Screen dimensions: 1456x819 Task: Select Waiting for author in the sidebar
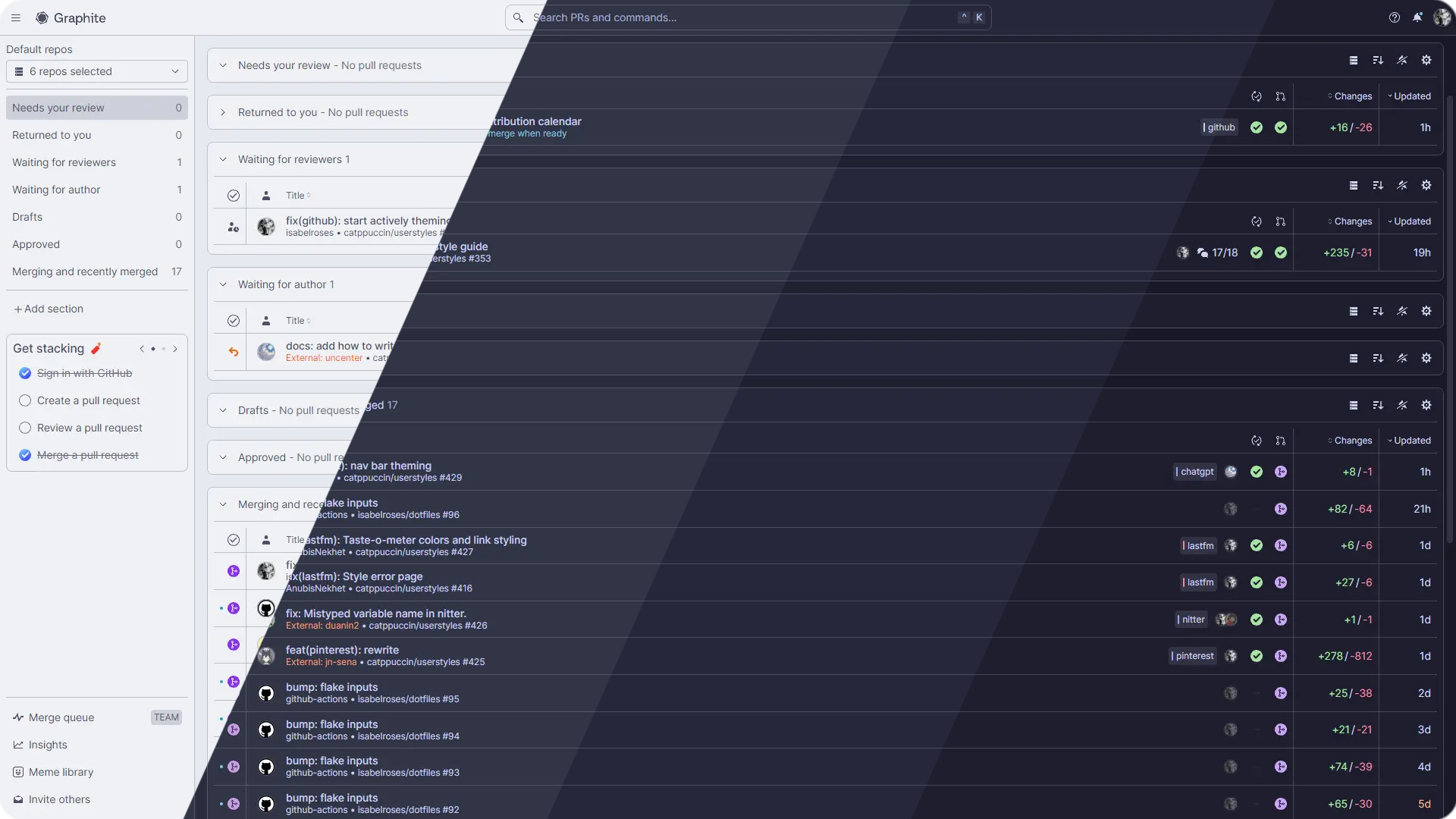tap(97, 190)
